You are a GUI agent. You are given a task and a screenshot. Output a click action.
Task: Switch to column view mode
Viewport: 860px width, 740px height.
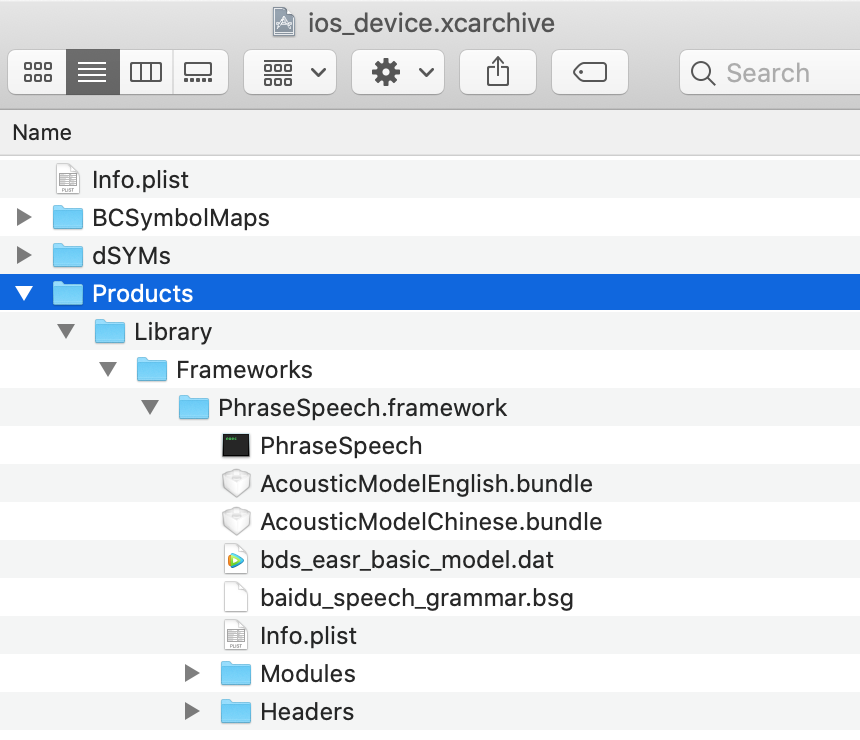(x=146, y=72)
